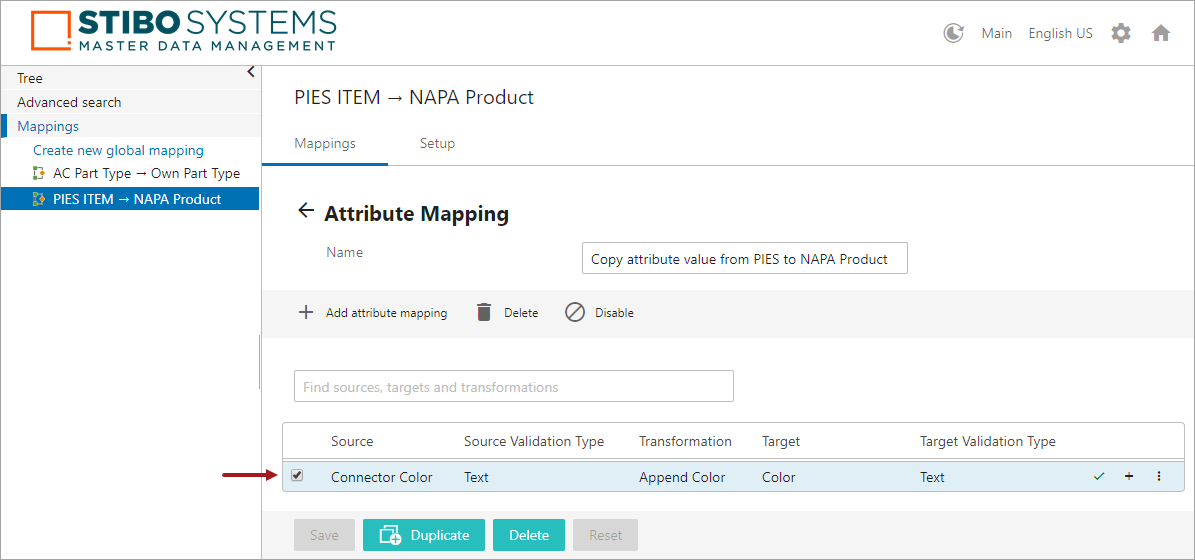This screenshot has height=560, width=1195.
Task: Click the Disable circle-slash icon
Action: coord(575,312)
